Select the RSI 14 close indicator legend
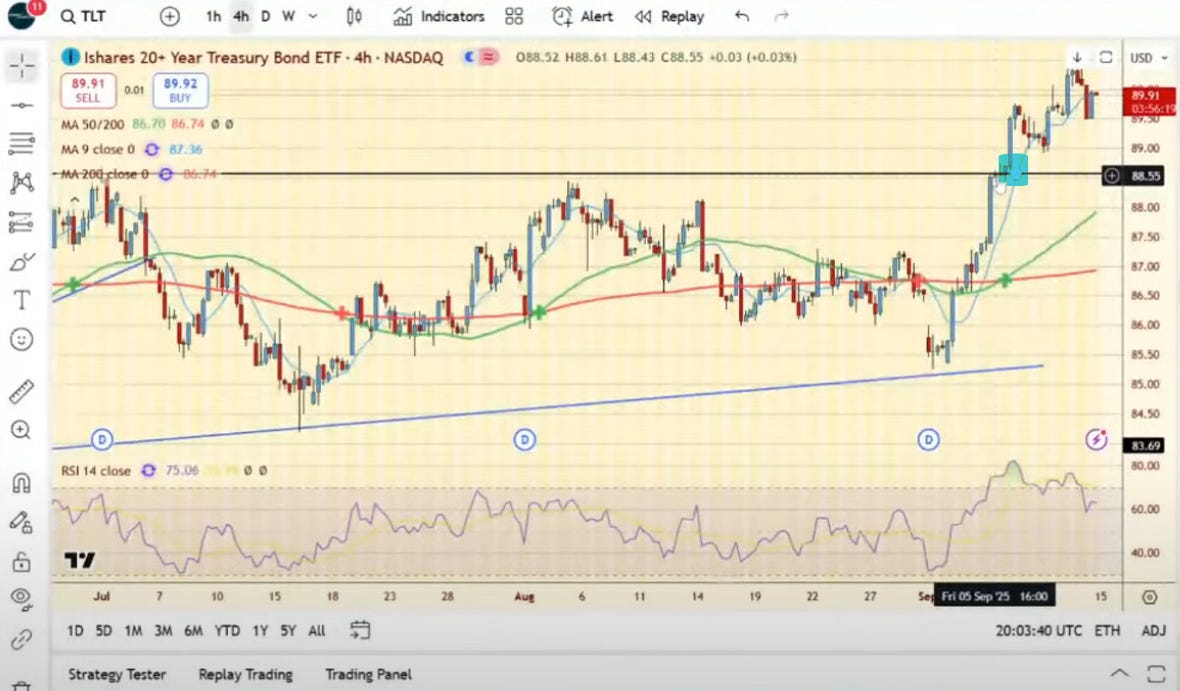 coord(96,470)
